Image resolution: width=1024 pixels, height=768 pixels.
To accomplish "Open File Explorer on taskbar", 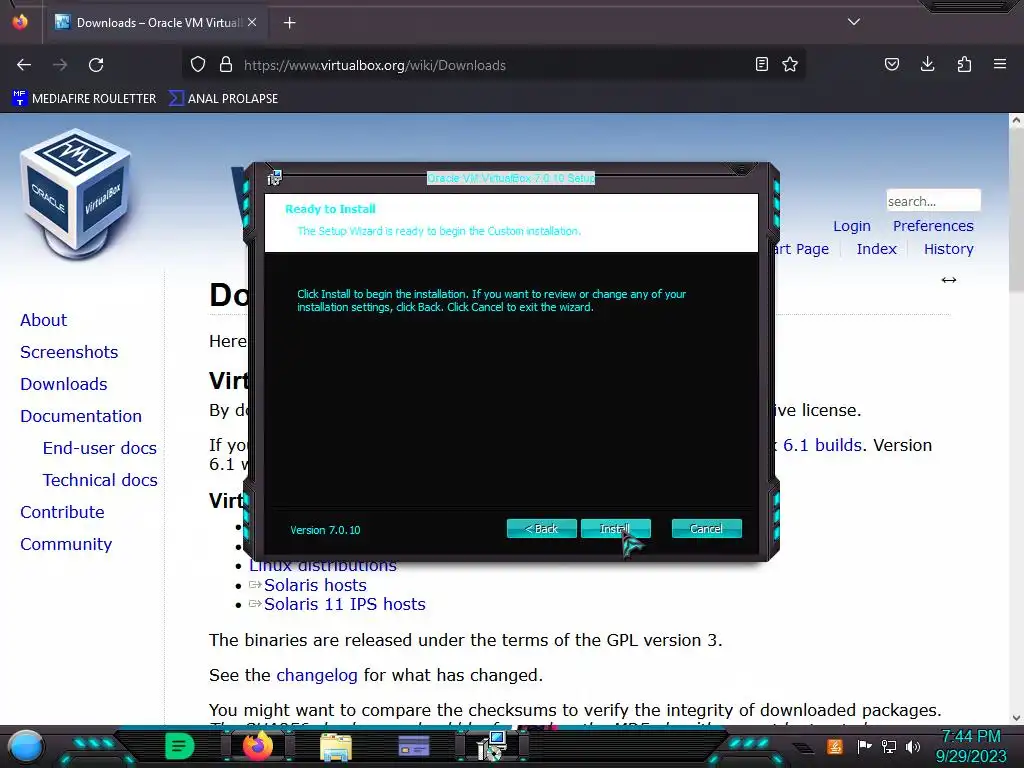I will tap(336, 746).
